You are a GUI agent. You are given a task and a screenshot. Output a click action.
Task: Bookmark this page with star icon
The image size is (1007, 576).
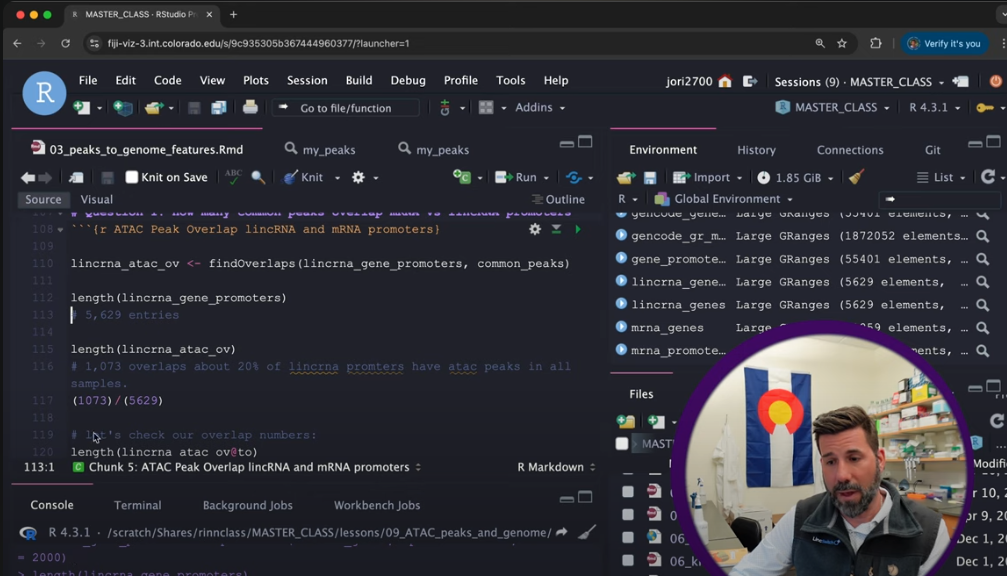(842, 43)
